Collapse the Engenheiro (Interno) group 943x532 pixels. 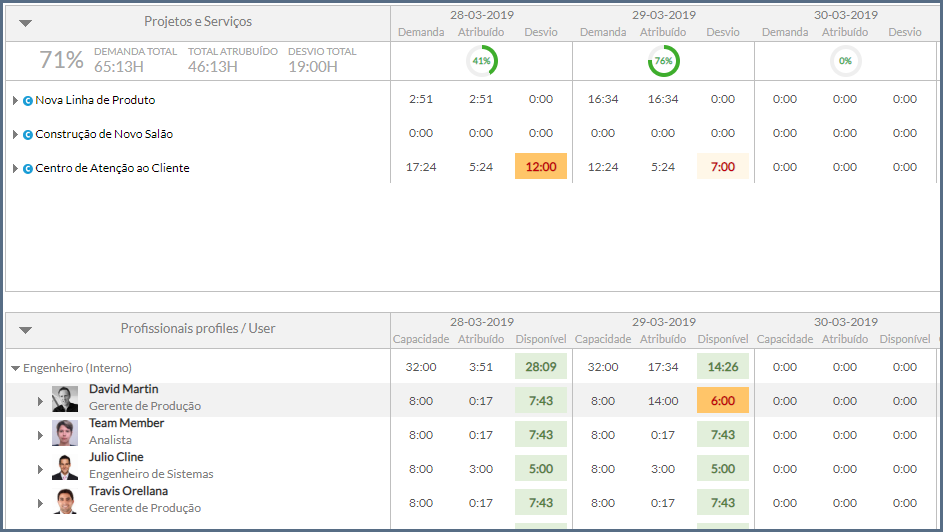15,368
